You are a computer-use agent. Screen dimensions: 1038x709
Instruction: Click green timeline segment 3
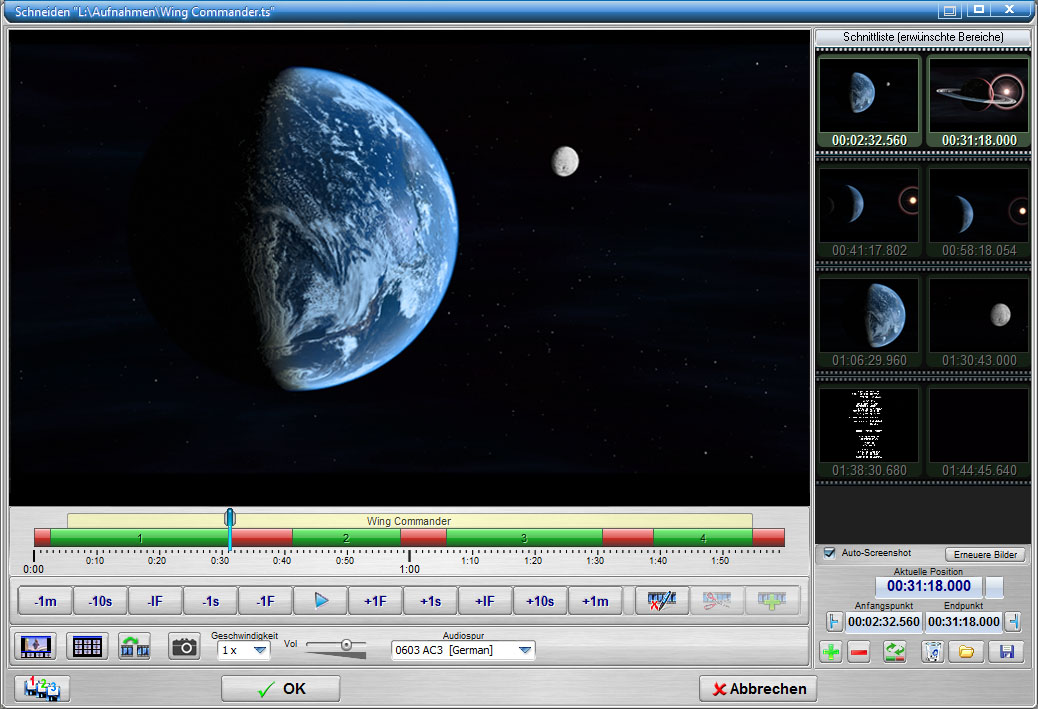click(524, 538)
